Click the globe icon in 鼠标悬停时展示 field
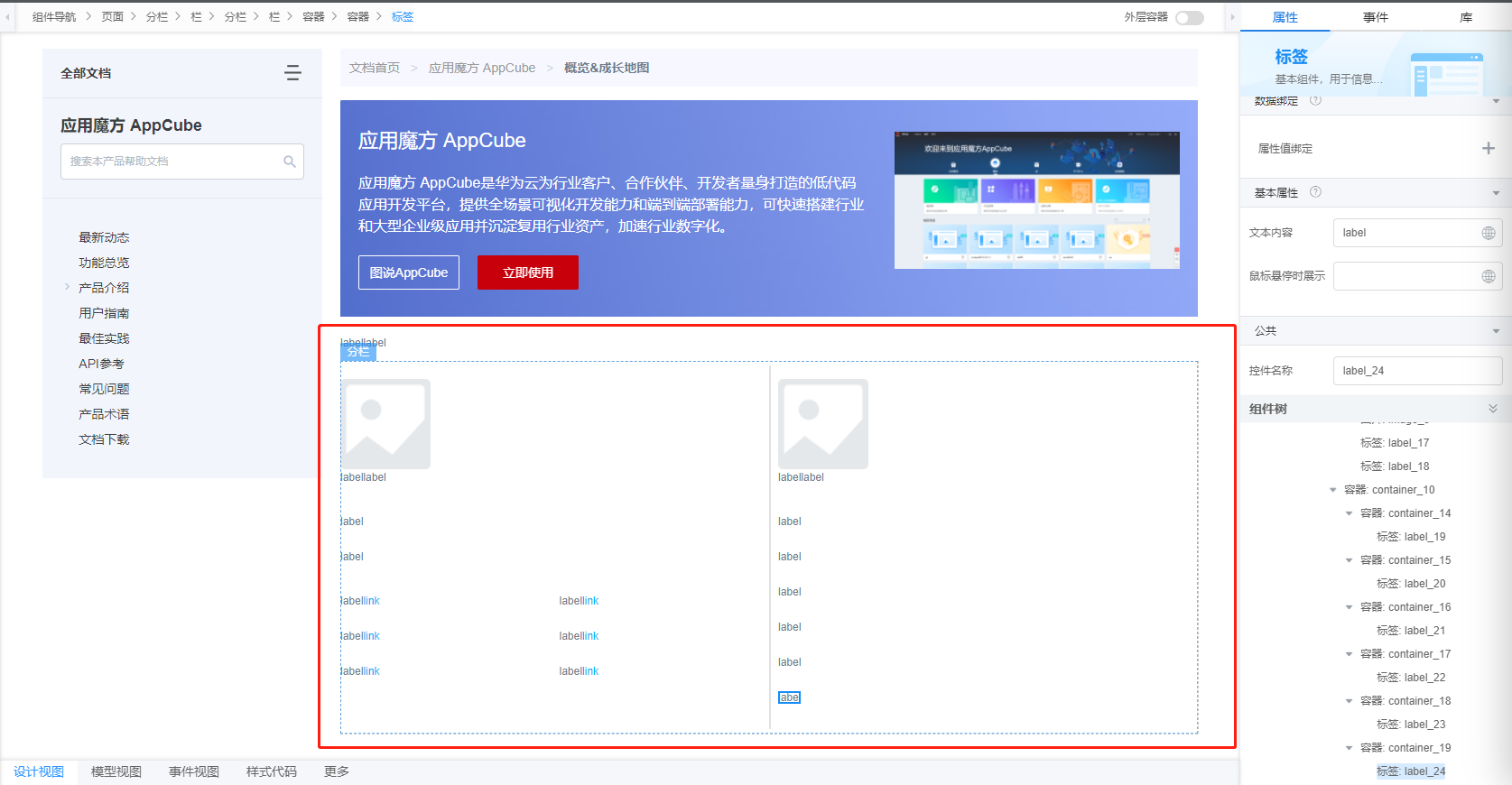1512x785 pixels. click(1489, 276)
